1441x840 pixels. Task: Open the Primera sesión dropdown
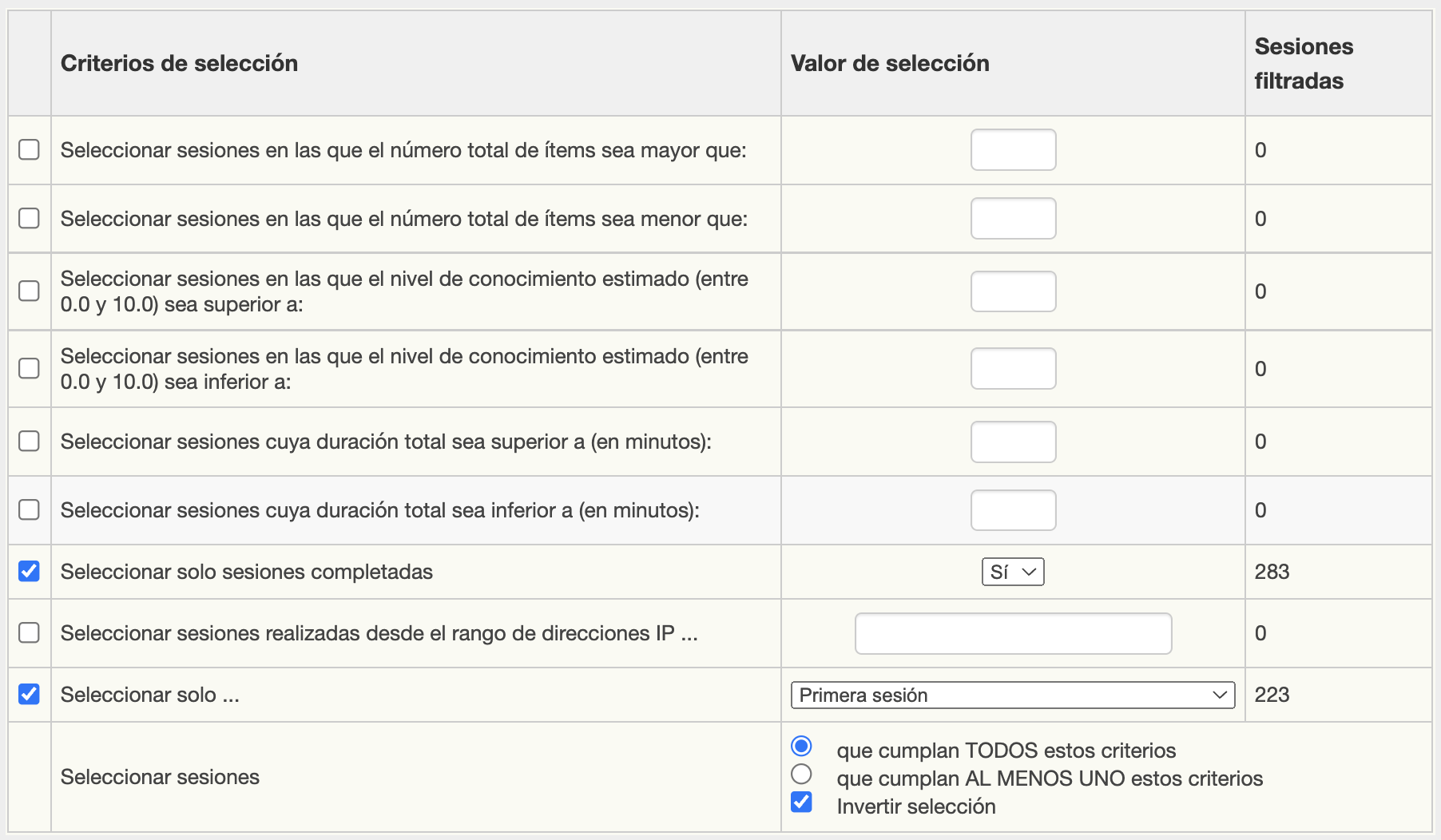pos(1012,695)
